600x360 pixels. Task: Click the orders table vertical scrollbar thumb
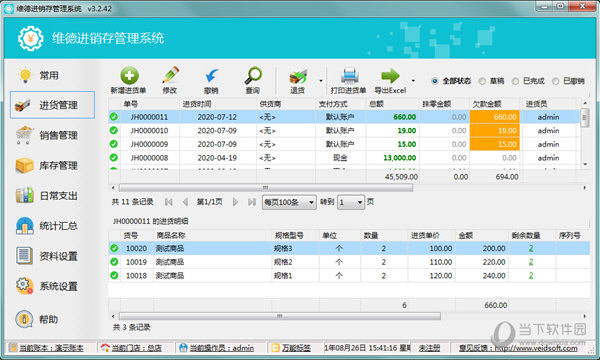point(584,117)
